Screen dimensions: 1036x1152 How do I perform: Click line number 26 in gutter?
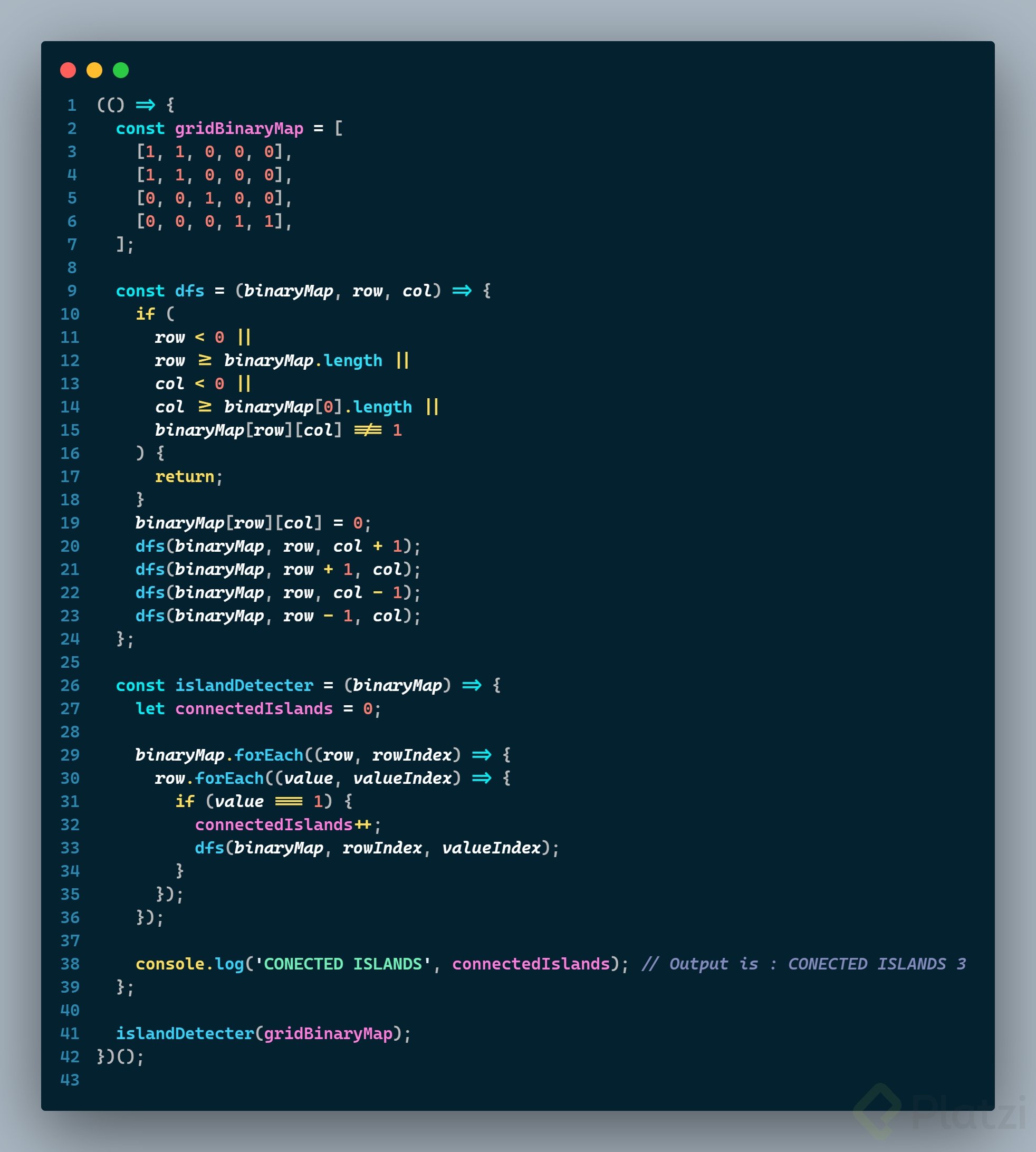pyautogui.click(x=70, y=685)
